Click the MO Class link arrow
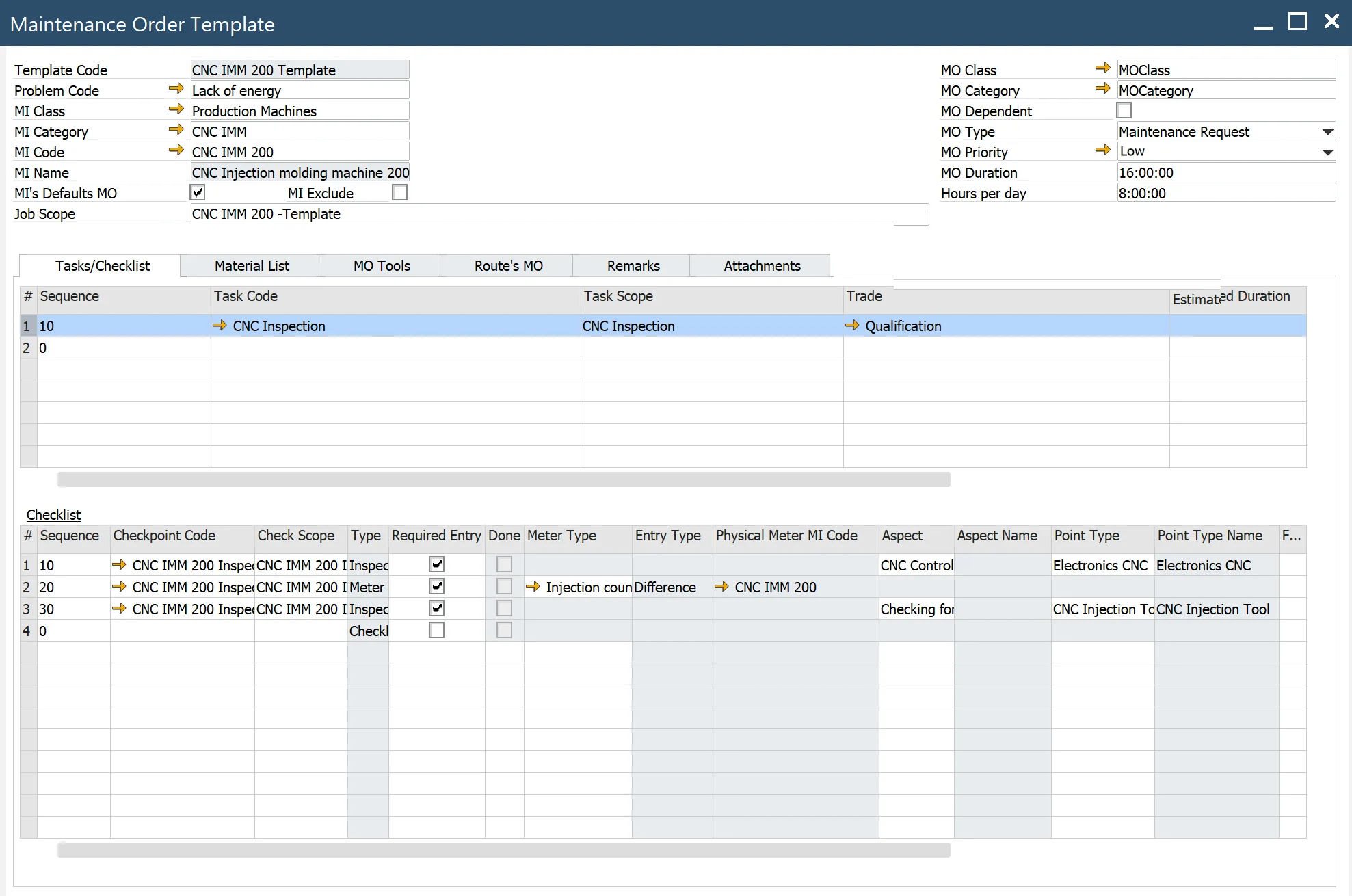Image resolution: width=1352 pixels, height=896 pixels. 1102,68
